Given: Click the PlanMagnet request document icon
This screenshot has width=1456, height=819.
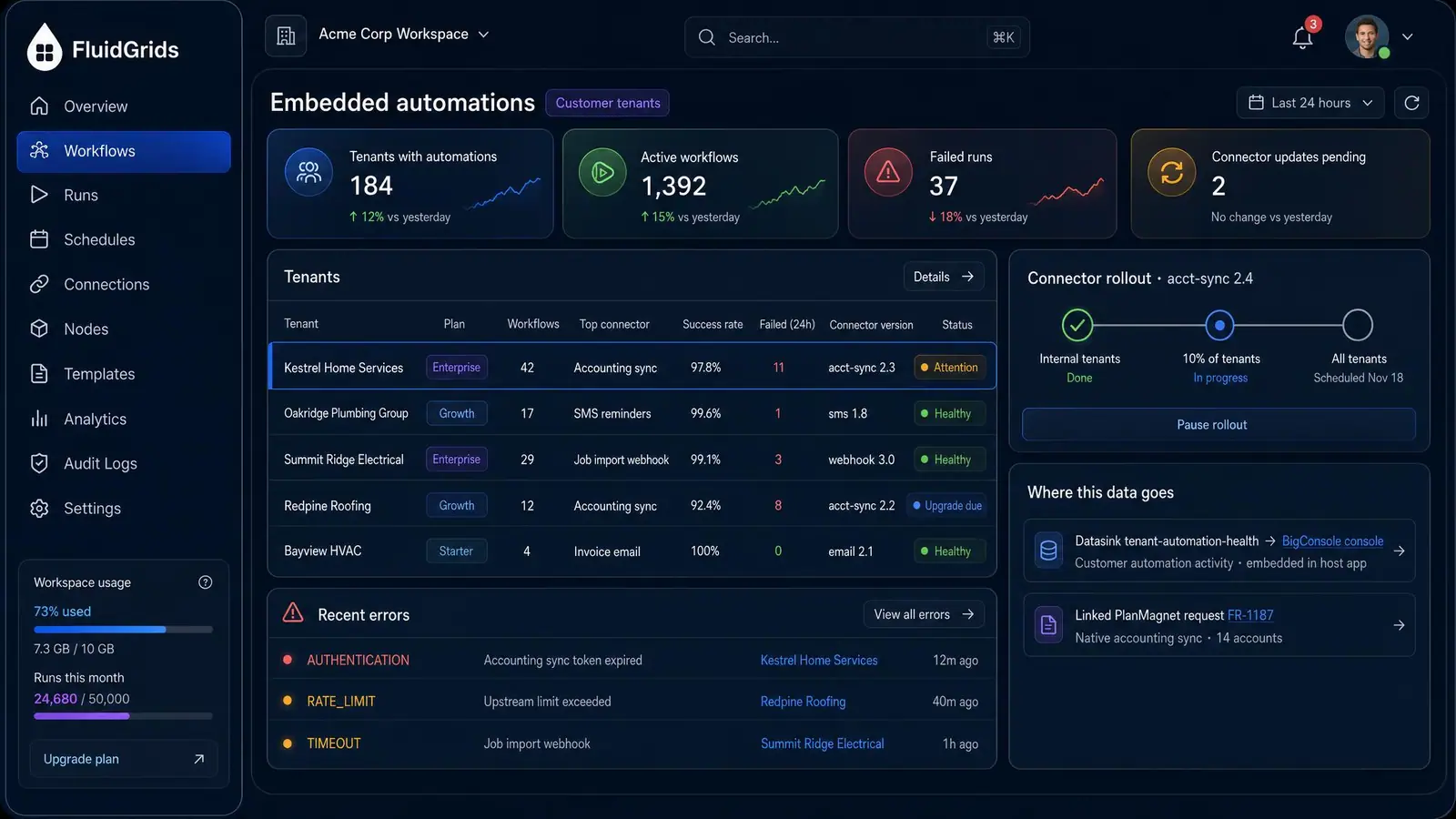Looking at the screenshot, I should tap(1048, 625).
